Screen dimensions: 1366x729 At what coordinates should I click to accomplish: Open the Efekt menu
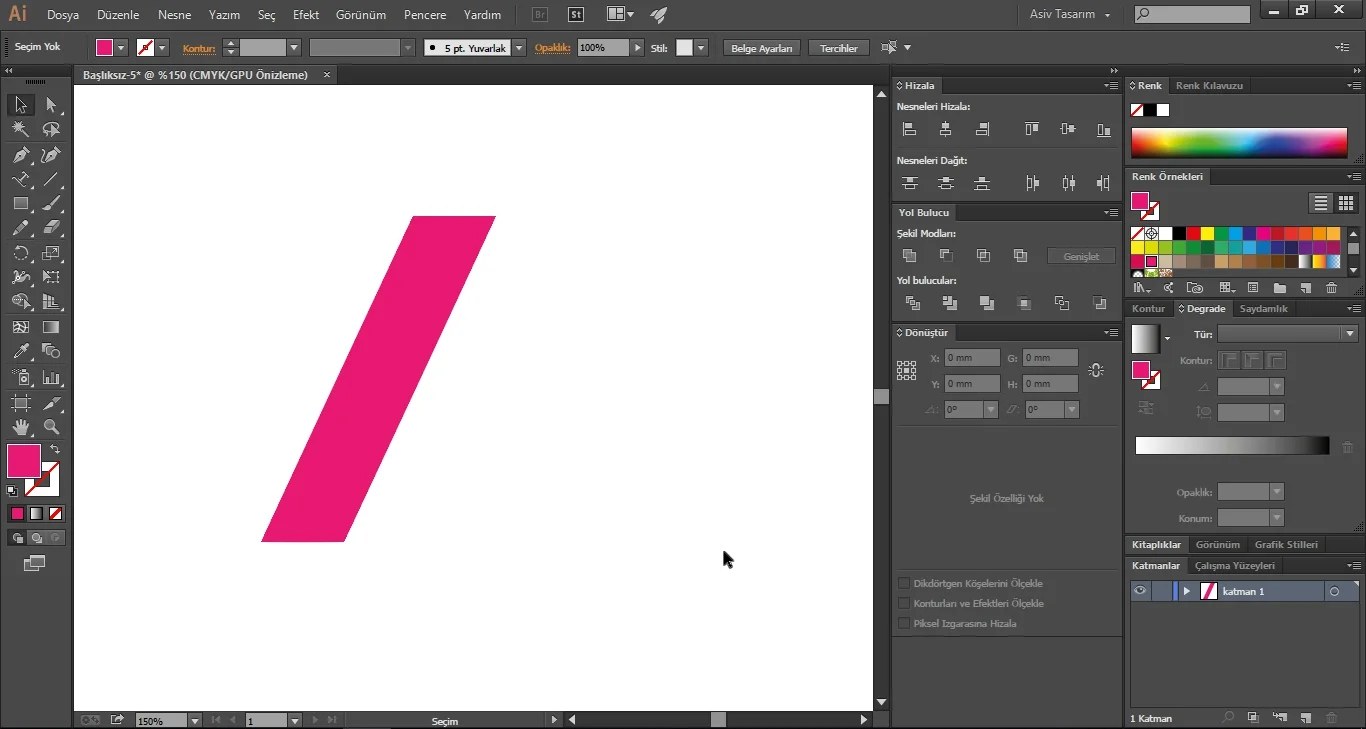coord(306,15)
